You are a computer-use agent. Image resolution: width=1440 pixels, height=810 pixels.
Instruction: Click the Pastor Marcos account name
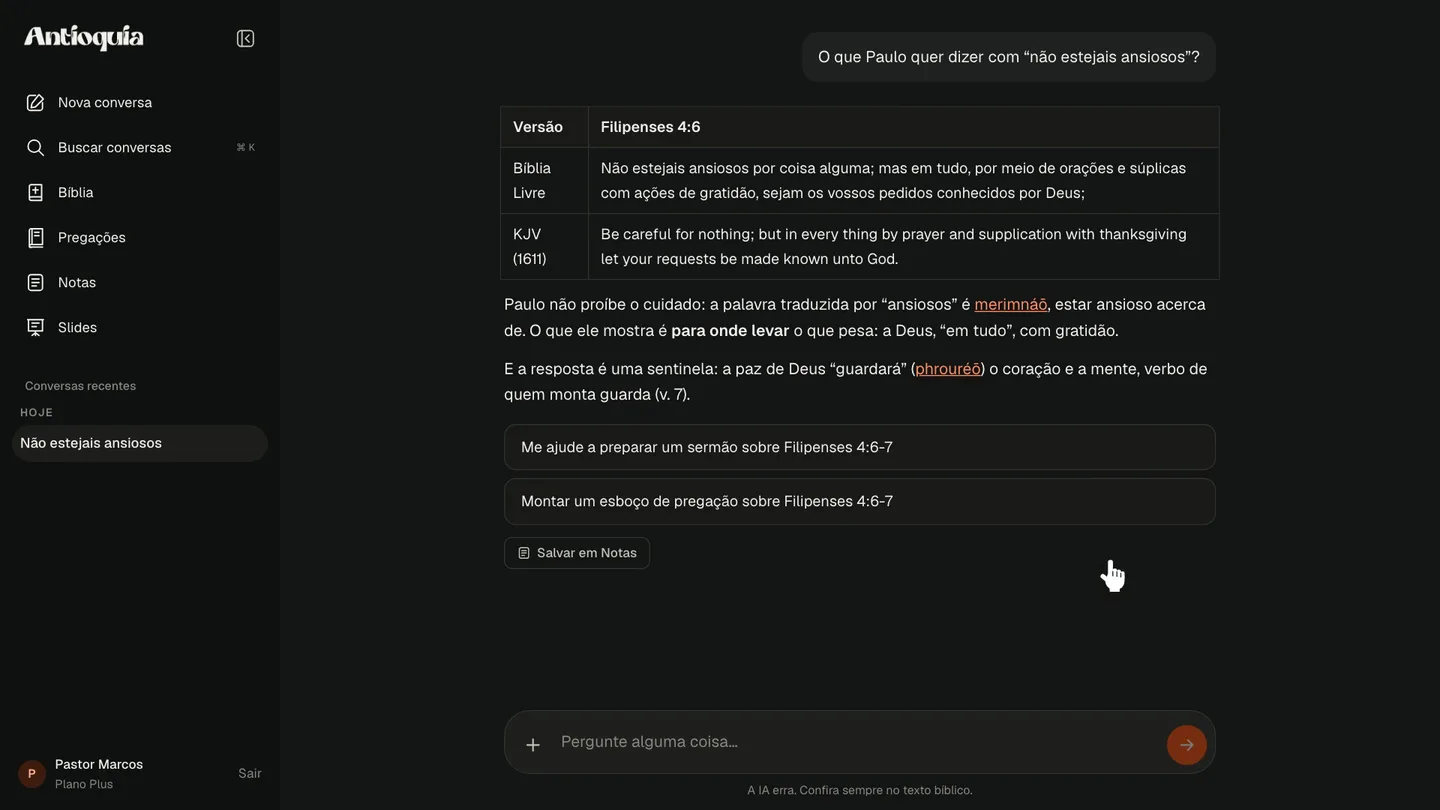point(99,764)
